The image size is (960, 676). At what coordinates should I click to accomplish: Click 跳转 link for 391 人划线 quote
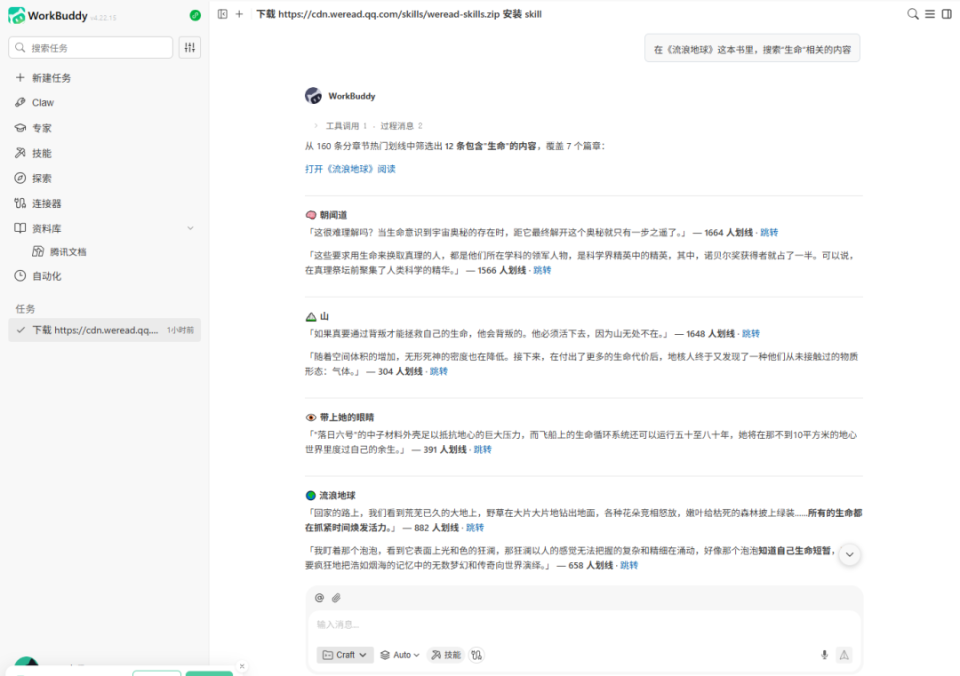(x=482, y=449)
